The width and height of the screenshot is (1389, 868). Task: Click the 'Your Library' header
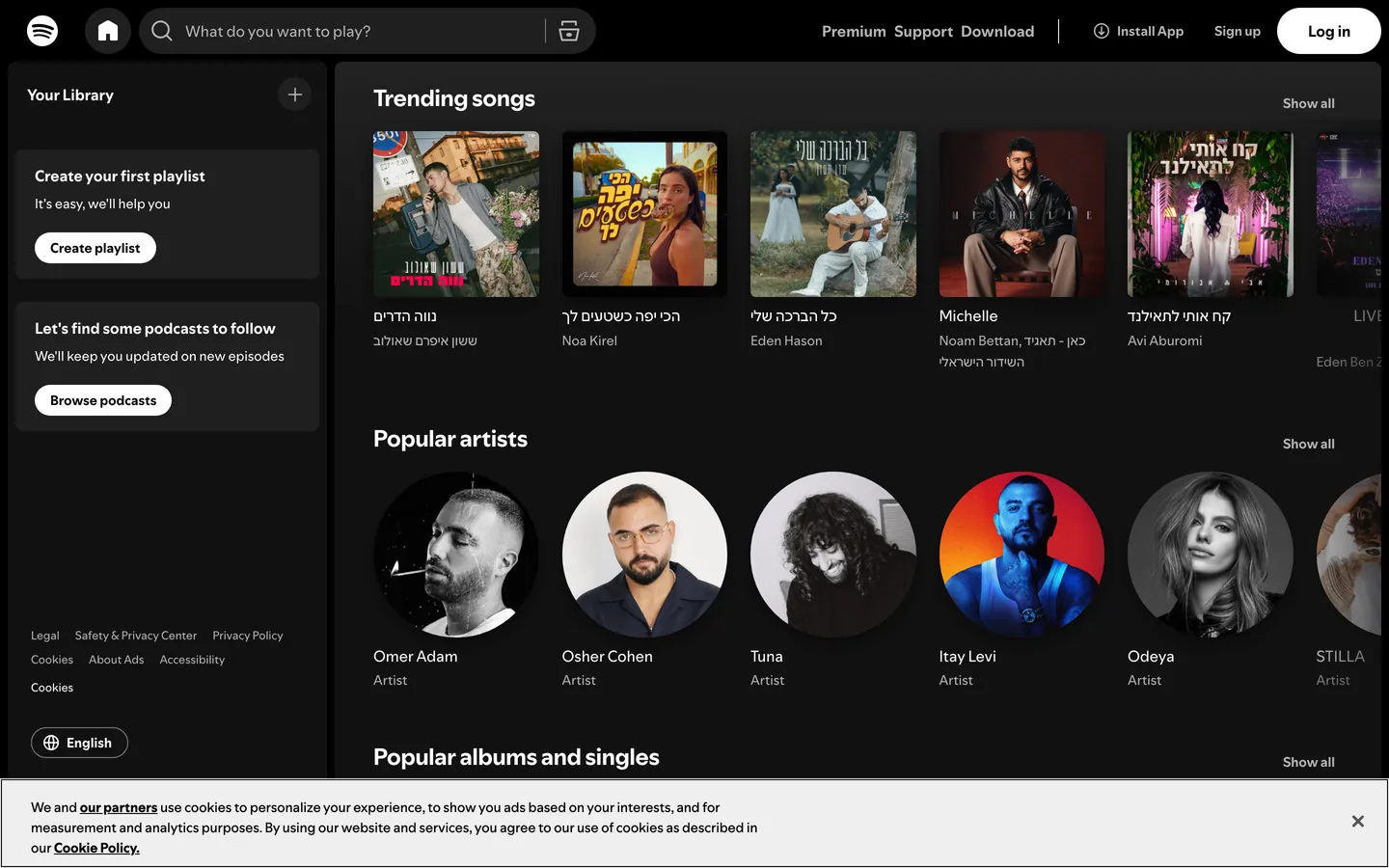(x=70, y=95)
